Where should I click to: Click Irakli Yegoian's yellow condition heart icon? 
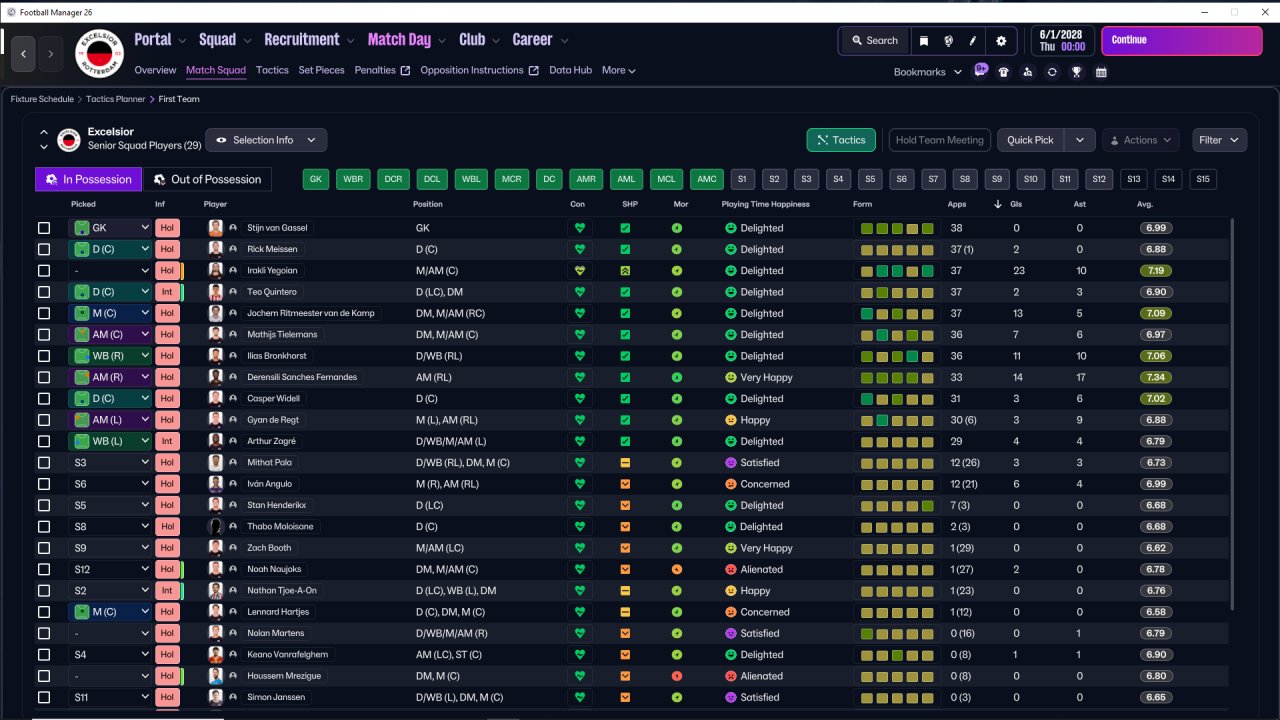(x=578, y=271)
